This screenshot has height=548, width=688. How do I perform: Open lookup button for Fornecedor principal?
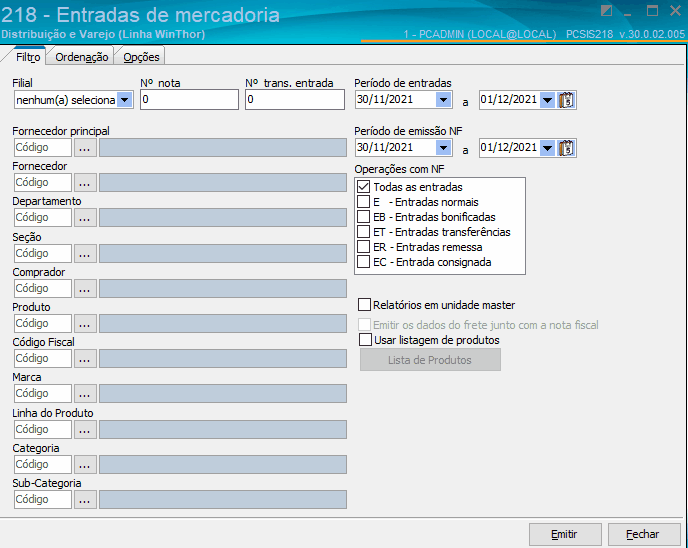click(85, 147)
